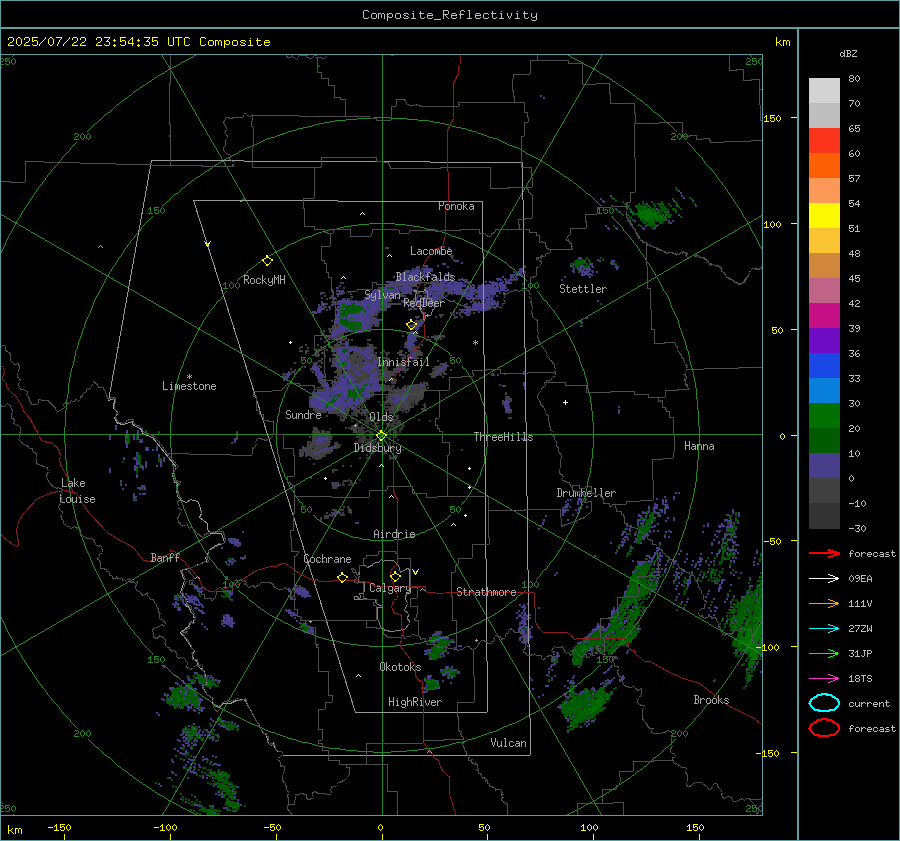900x841 pixels.
Task: Click the RedDeer city label
Action: 424,303
